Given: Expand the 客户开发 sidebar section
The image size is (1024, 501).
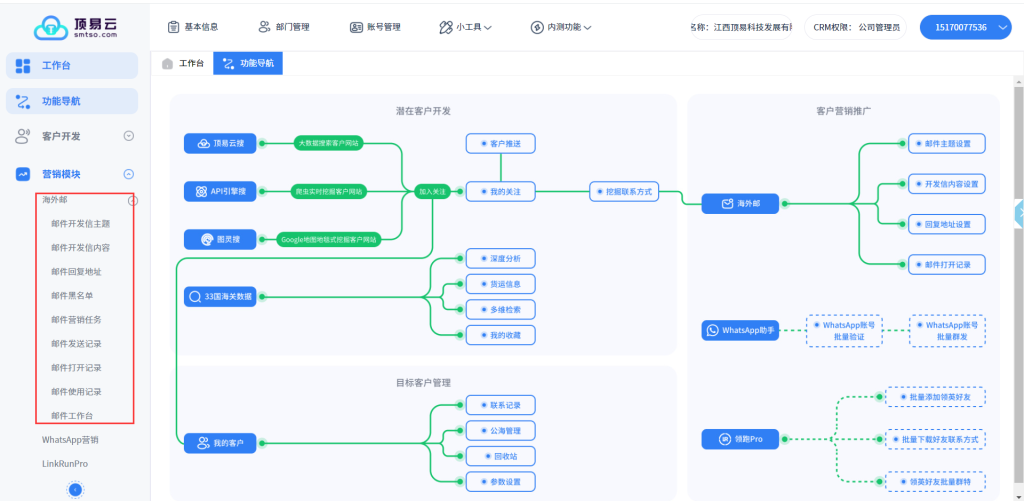Looking at the screenshot, I should point(128,136).
